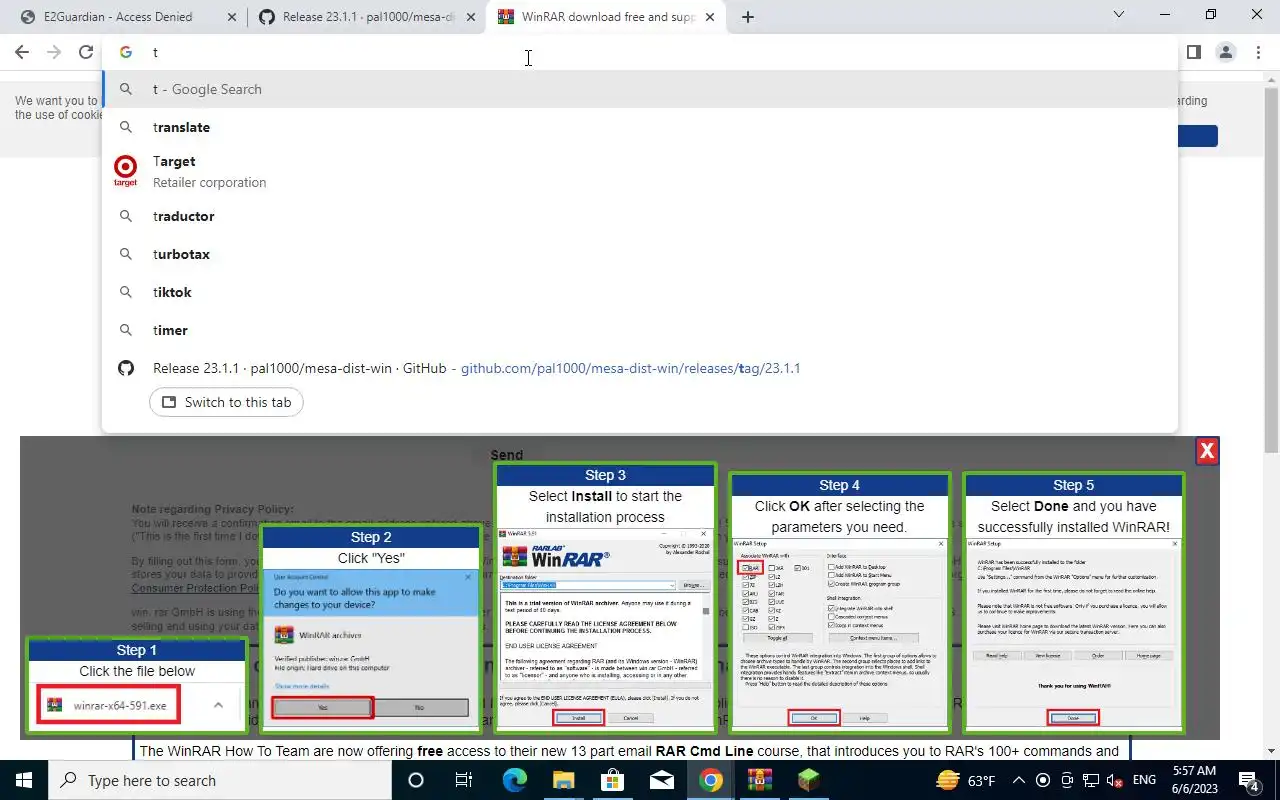Open the 63°F weather widget
Viewport: 1280px width, 800px height.
(967, 780)
